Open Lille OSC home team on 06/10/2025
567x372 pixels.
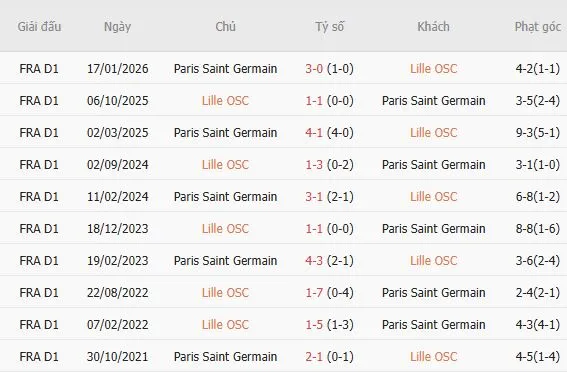point(225,101)
